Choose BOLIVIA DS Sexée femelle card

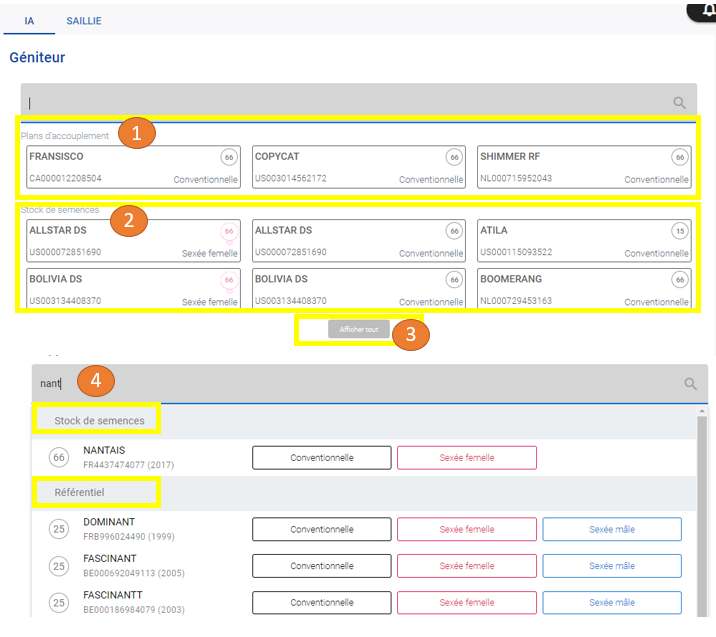(x=133, y=289)
